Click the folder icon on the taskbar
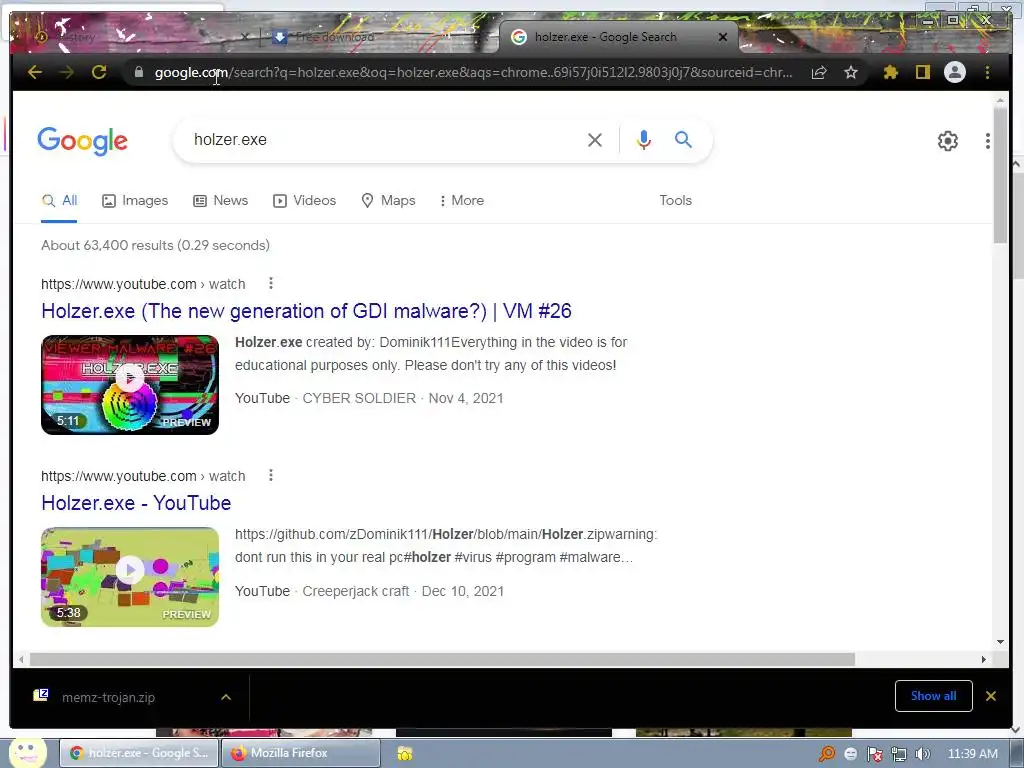This screenshot has width=1024, height=768. (405, 754)
